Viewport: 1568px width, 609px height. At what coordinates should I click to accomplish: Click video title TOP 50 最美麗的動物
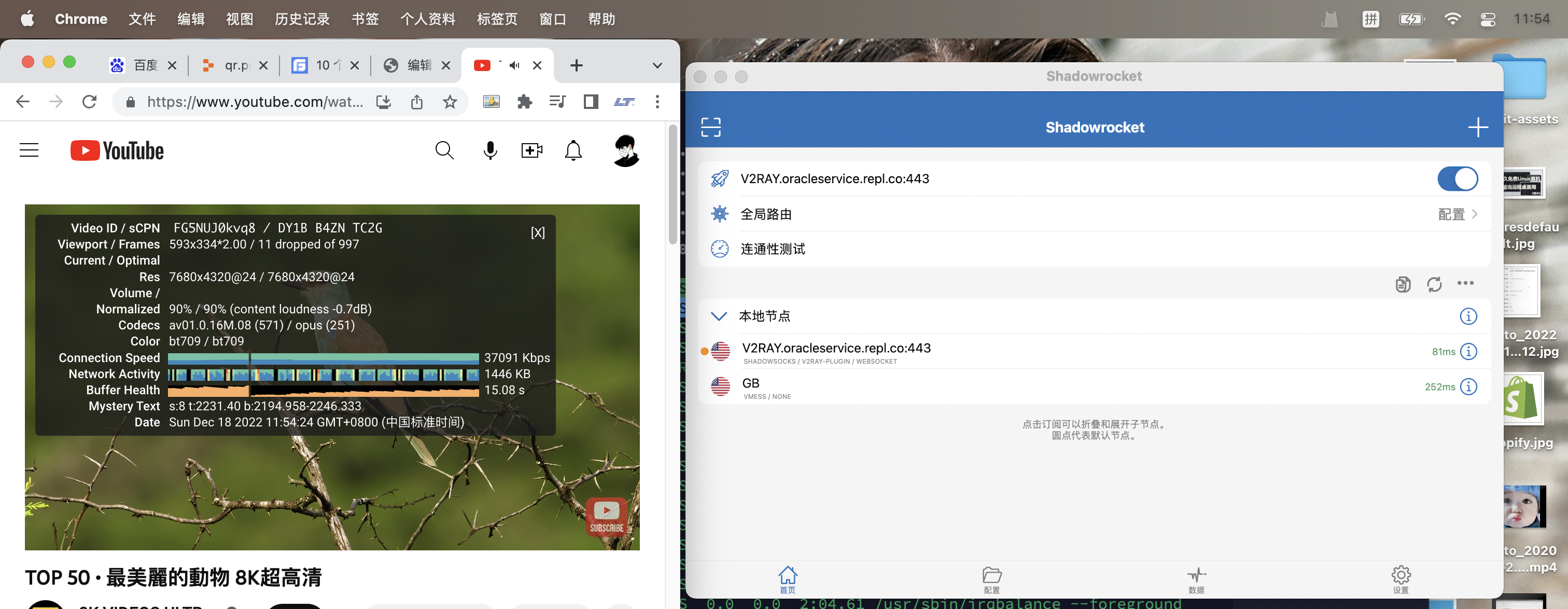tap(174, 577)
